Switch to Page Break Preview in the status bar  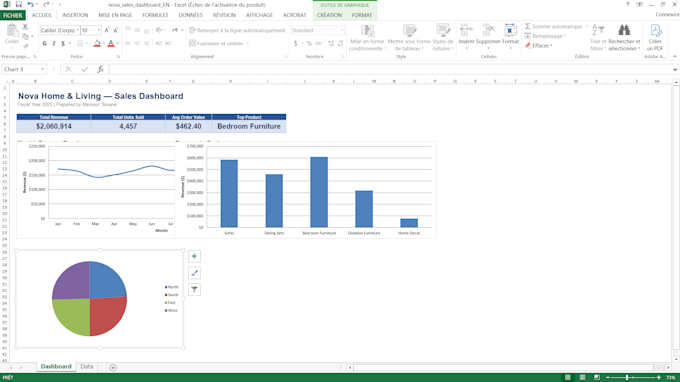(x=597, y=378)
